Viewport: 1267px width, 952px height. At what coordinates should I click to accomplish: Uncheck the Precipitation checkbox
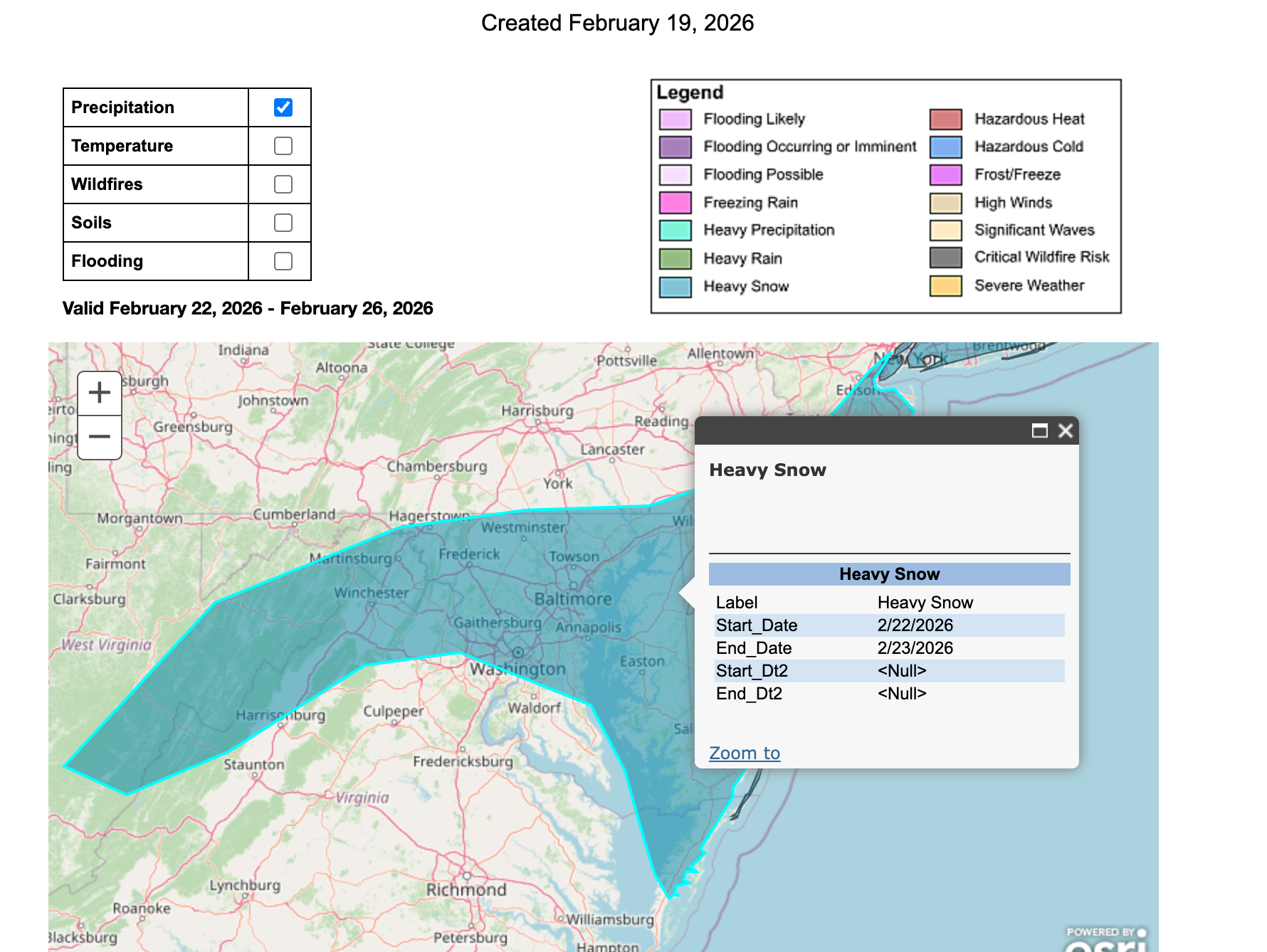coord(283,107)
